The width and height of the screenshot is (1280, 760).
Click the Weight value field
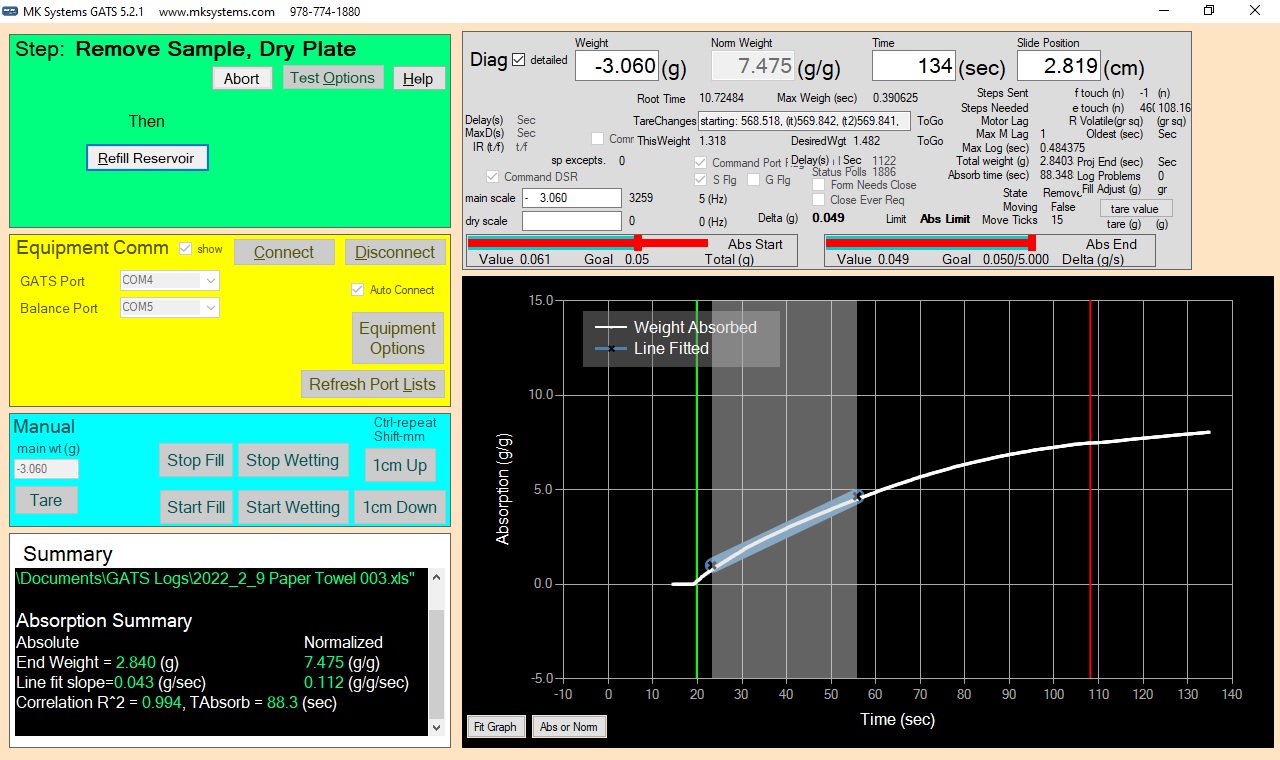coord(617,66)
